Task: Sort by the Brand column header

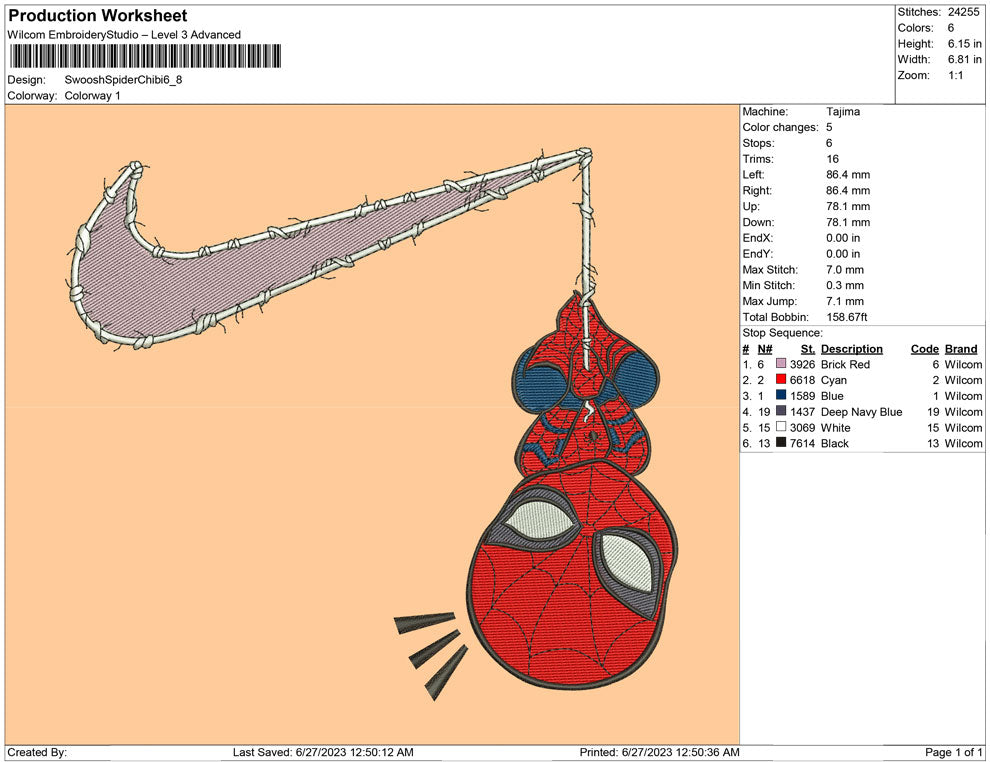Action: click(961, 349)
